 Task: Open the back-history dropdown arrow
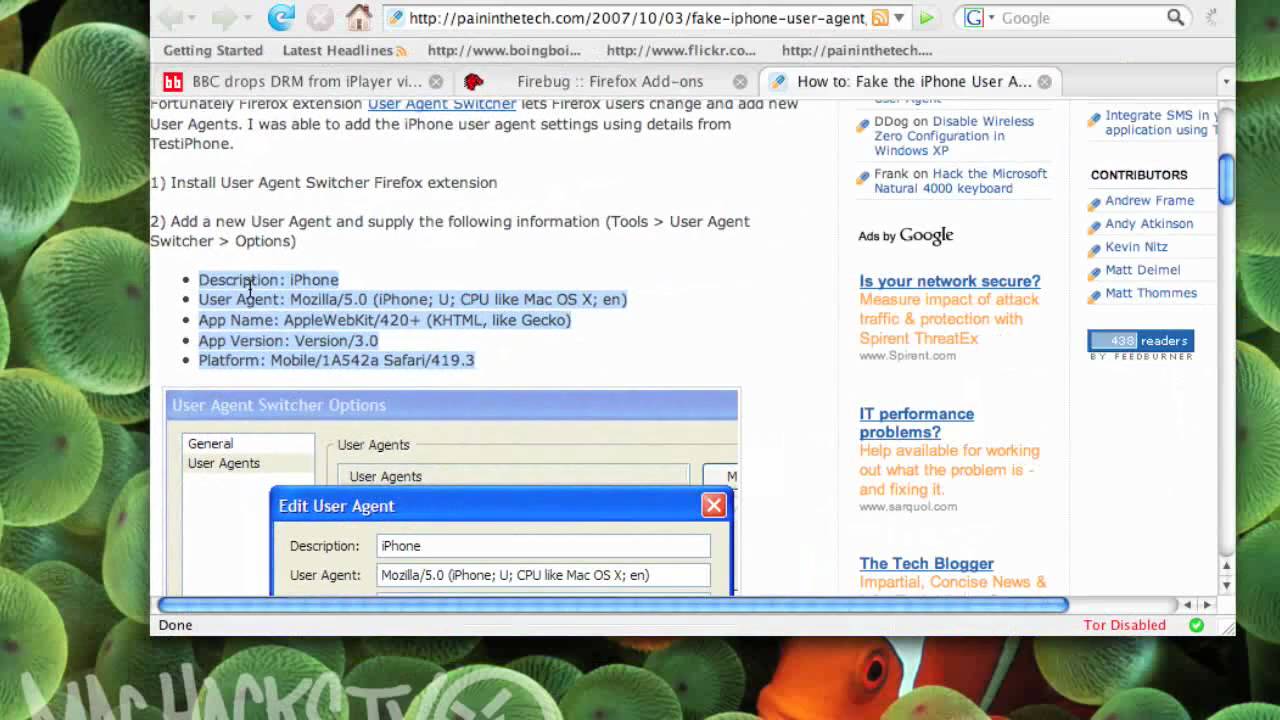[193, 18]
